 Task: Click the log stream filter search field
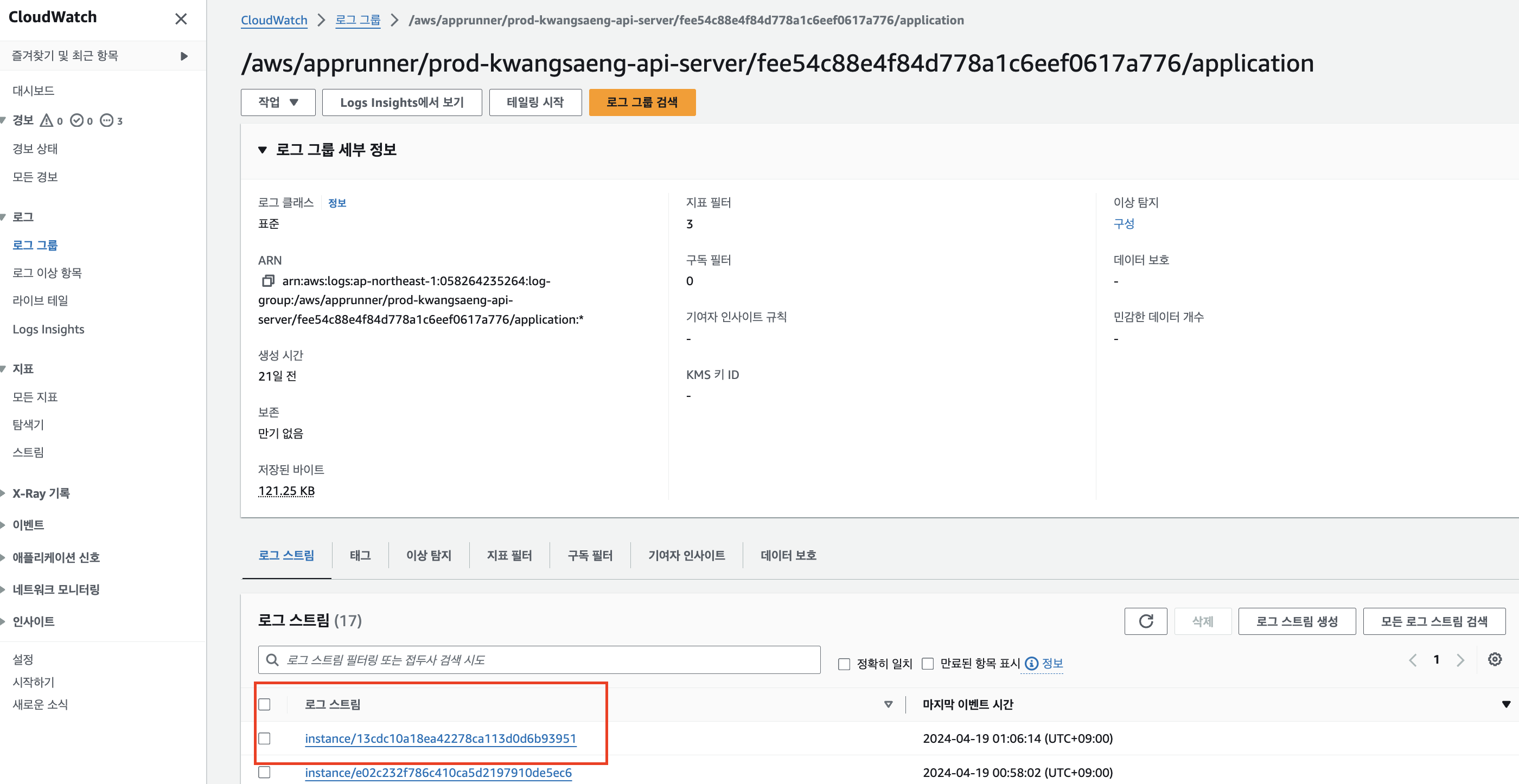tap(539, 660)
